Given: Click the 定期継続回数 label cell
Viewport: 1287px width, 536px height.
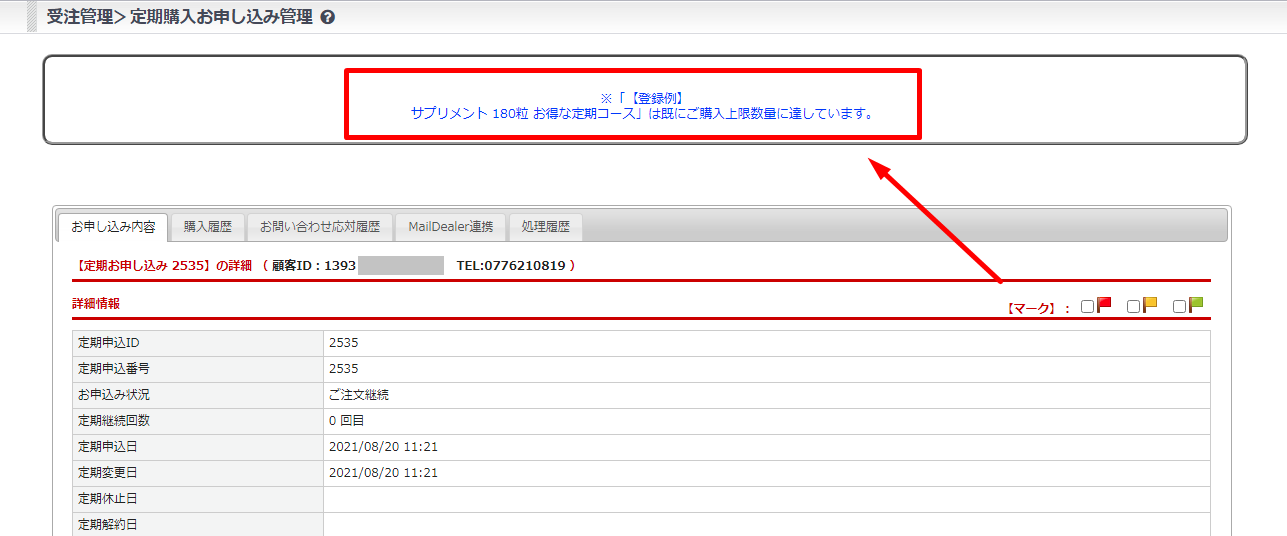Looking at the screenshot, I should pyautogui.click(x=198, y=421).
